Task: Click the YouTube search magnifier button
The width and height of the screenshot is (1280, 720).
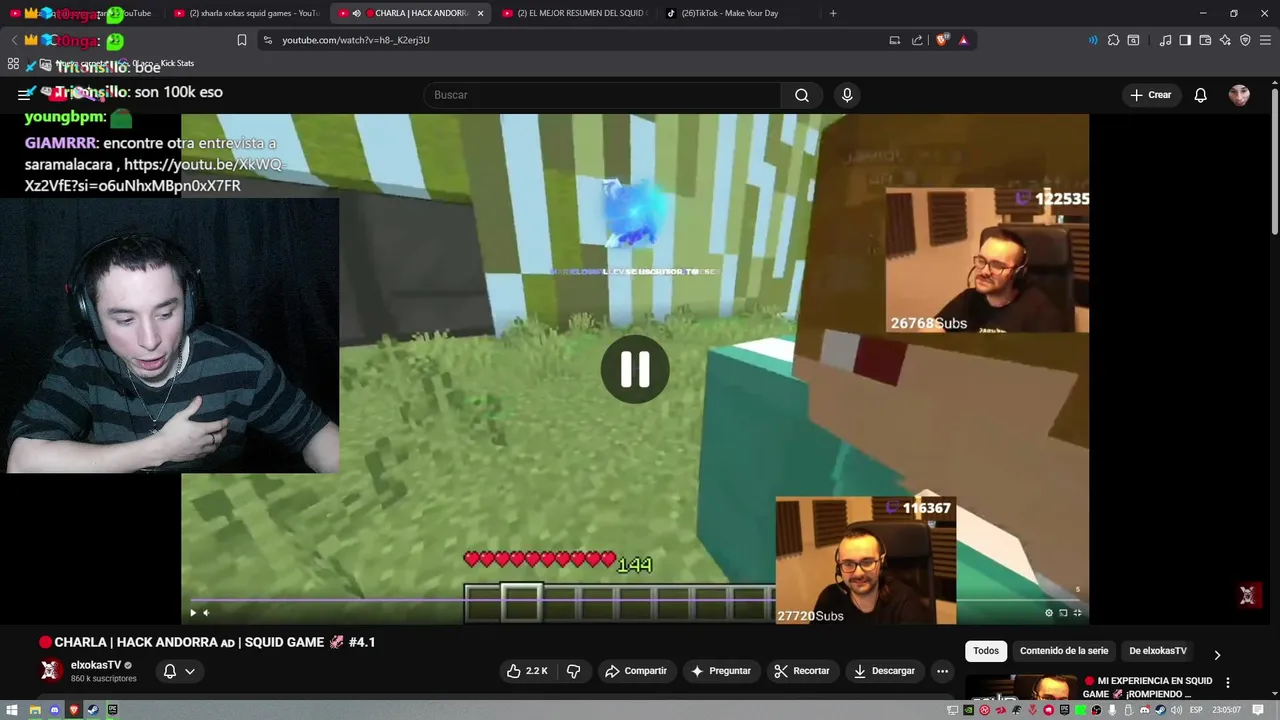Action: pos(802,95)
